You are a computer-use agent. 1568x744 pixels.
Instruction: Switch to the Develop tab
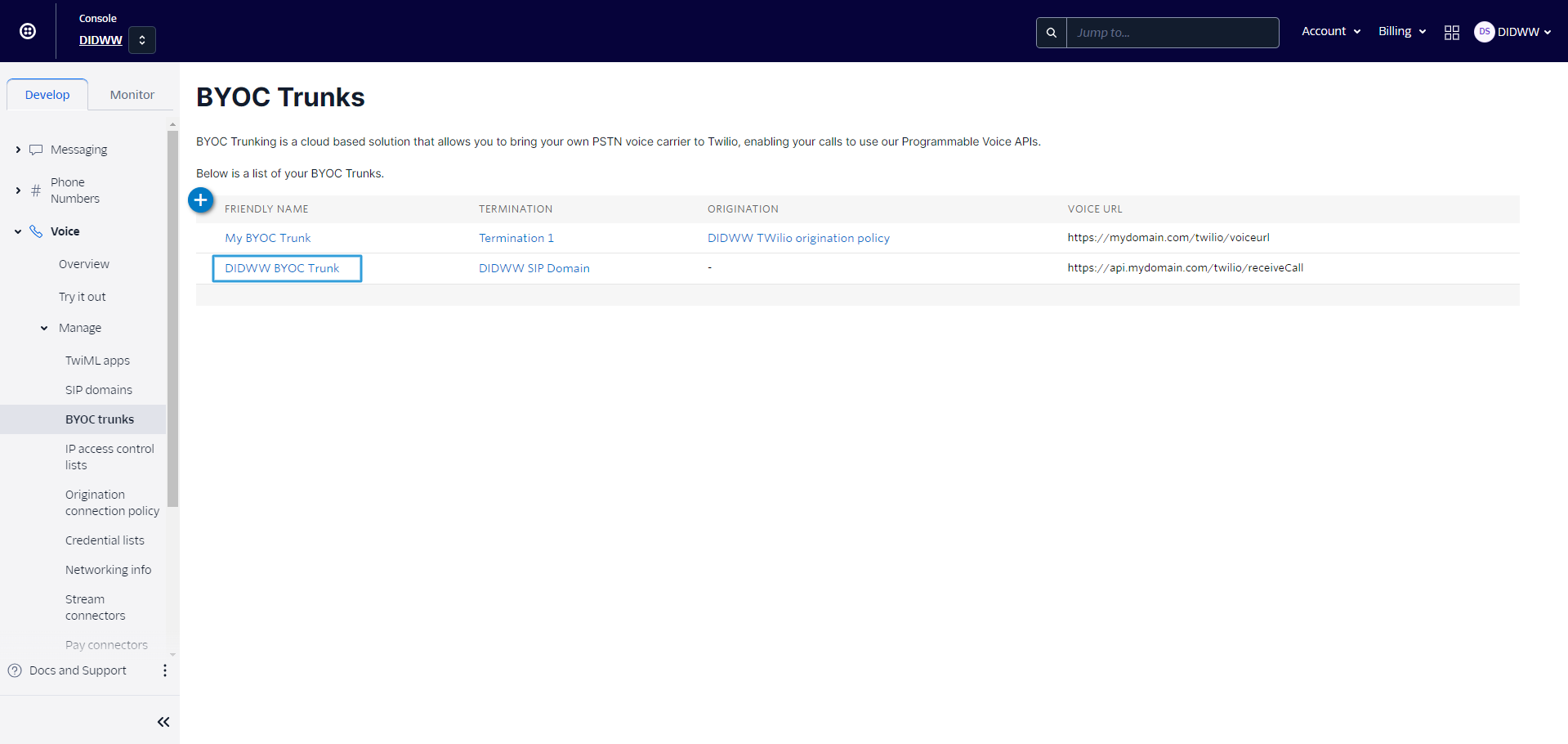point(47,95)
